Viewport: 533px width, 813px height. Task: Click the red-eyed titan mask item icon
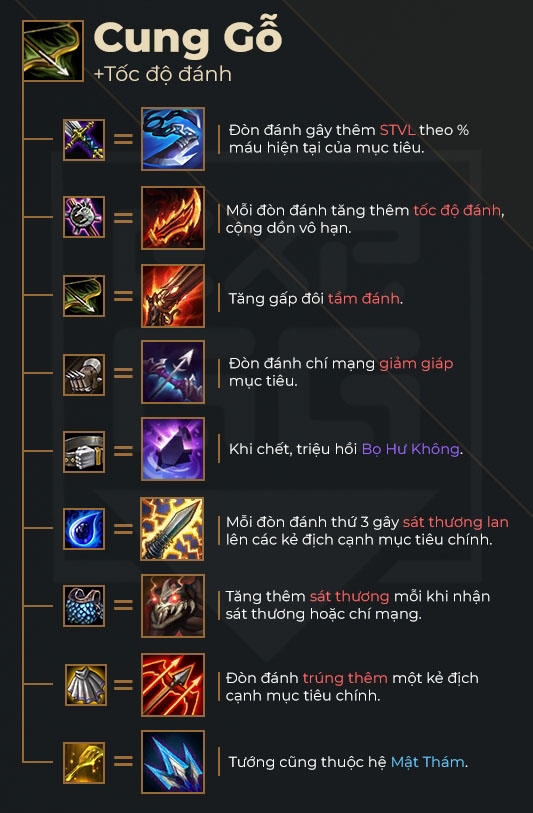click(173, 606)
